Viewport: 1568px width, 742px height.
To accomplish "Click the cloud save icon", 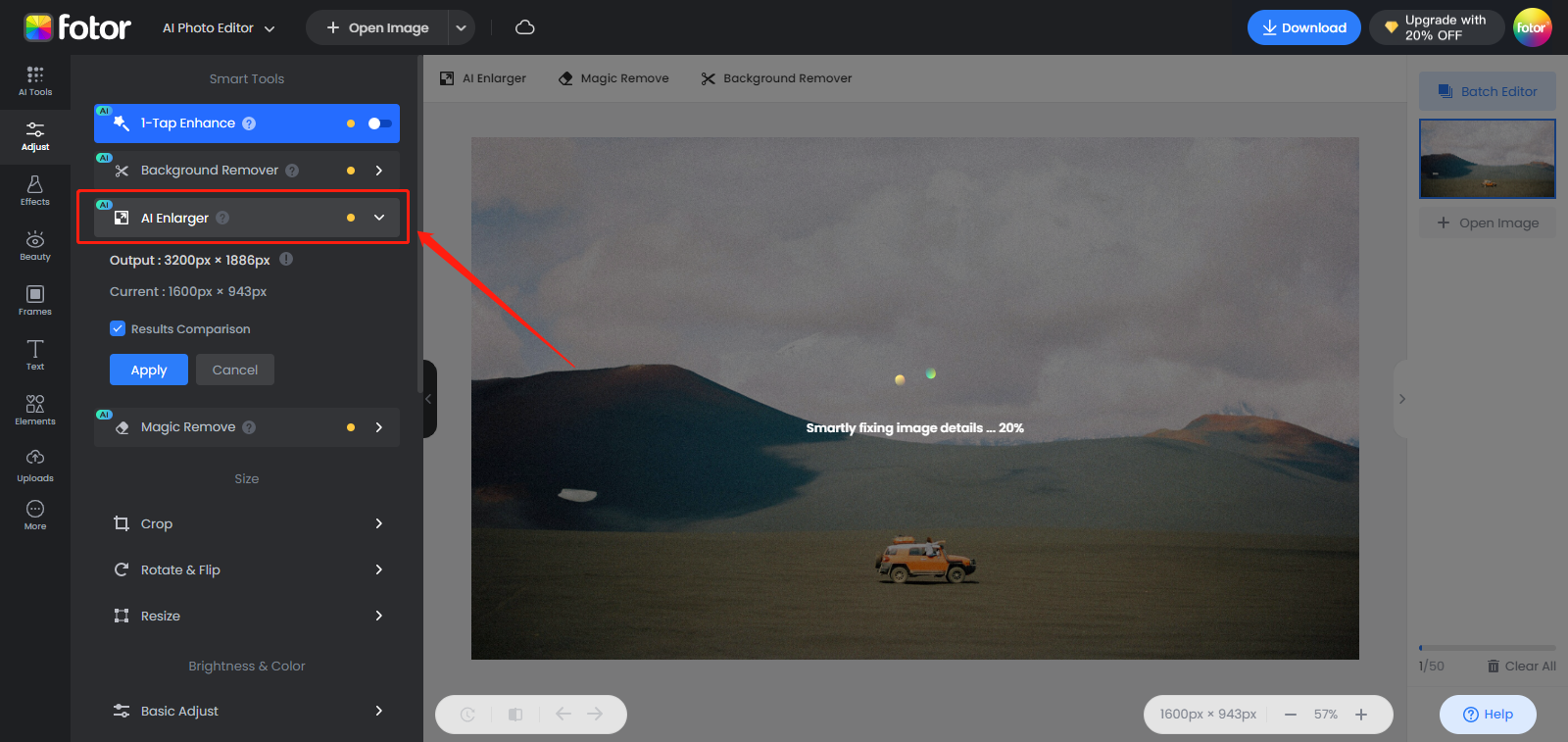I will point(525,27).
